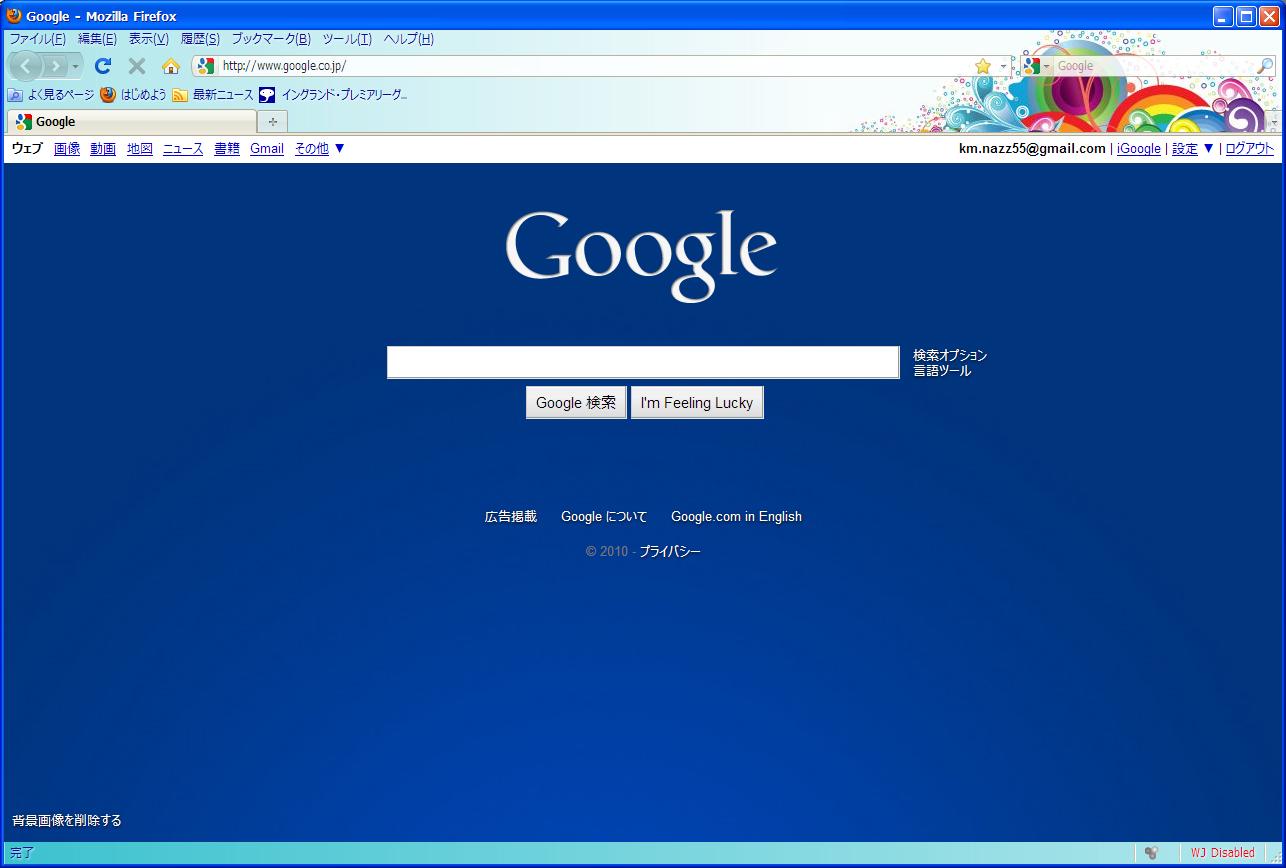
Task: Open the 履歴 menu
Action: 200,39
